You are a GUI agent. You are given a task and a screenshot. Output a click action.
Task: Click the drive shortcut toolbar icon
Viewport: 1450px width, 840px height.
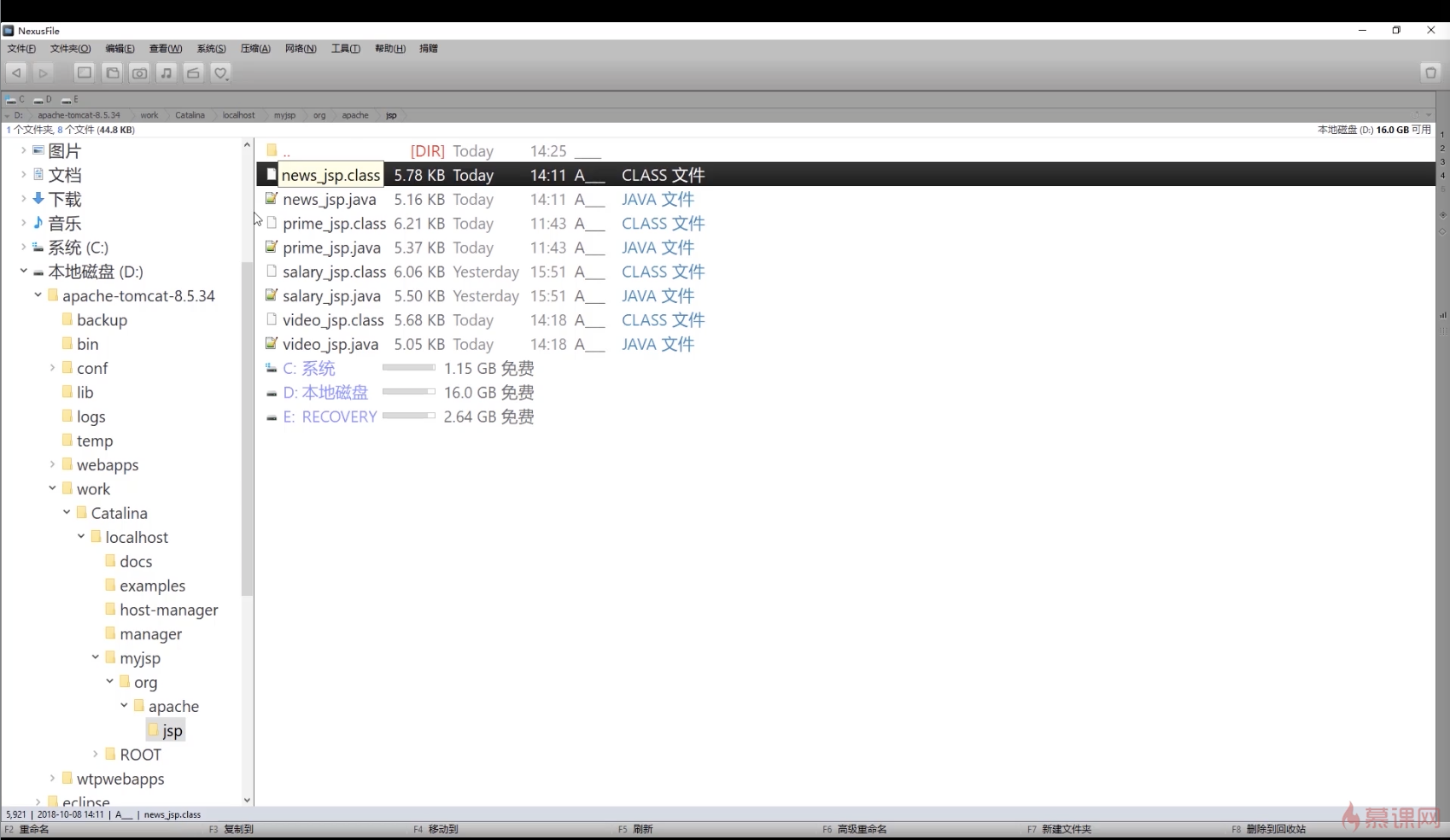(194, 73)
